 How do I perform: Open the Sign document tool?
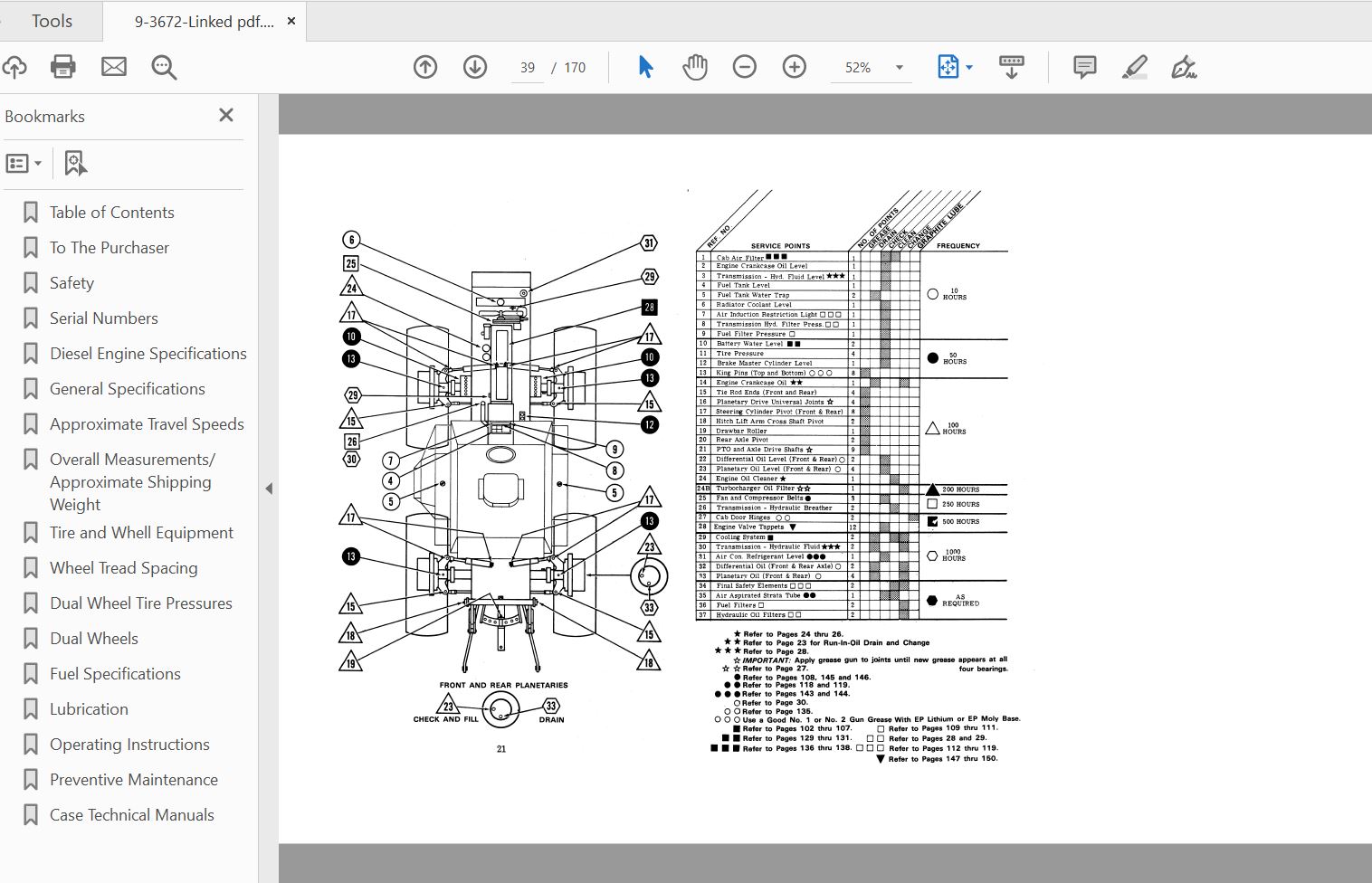(x=1184, y=67)
